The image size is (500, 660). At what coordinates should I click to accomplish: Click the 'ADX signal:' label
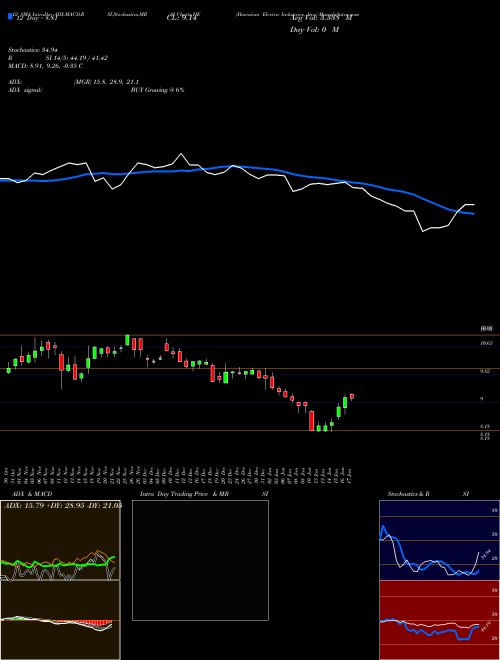pyautogui.click(x=25, y=90)
